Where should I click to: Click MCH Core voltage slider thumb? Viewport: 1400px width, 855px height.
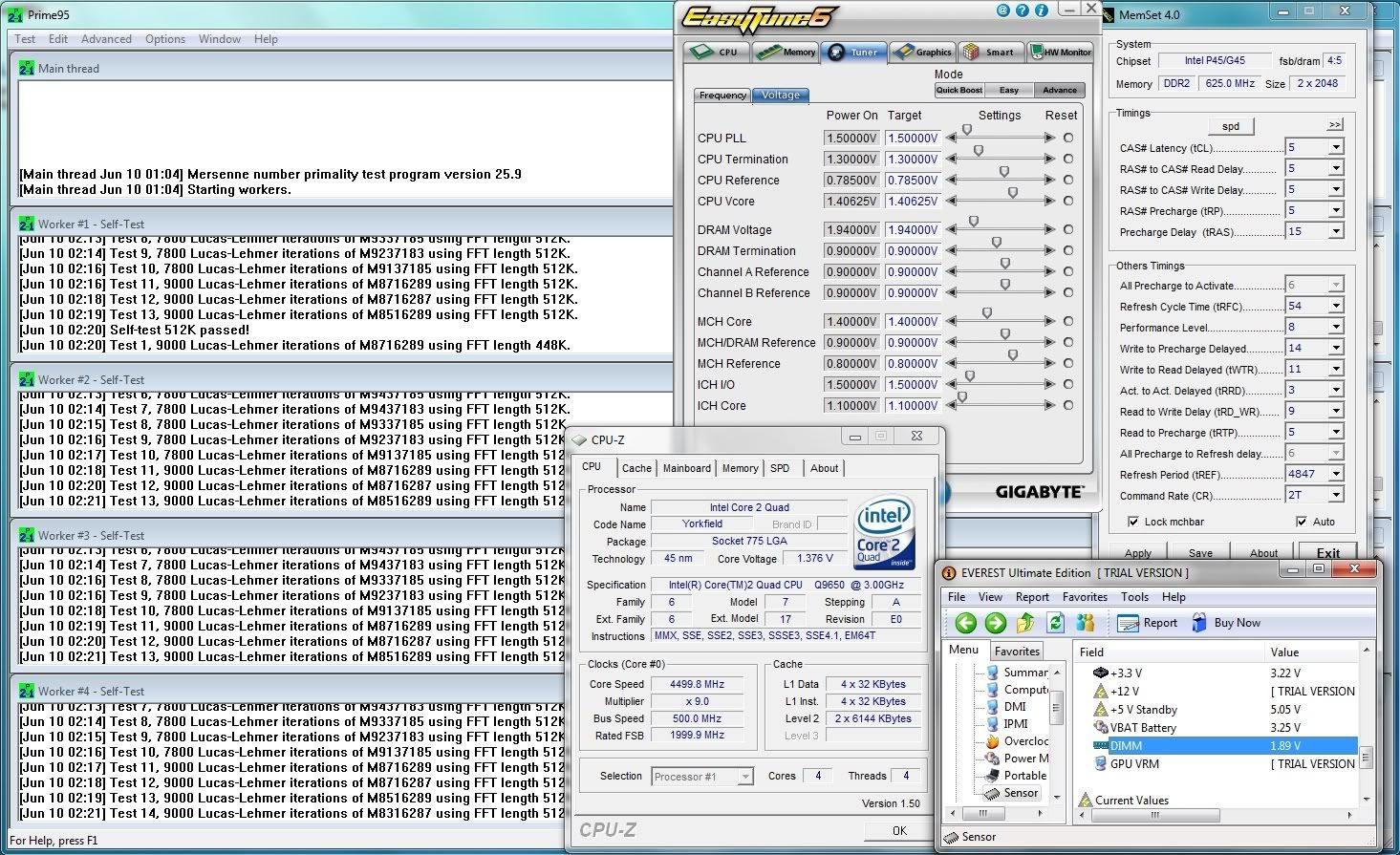click(x=987, y=313)
